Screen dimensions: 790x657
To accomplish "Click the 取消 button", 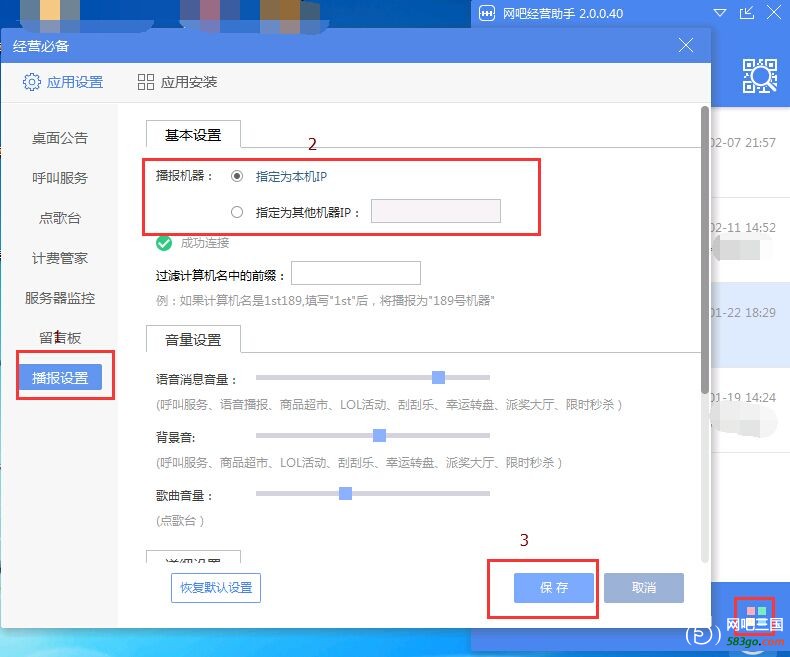I will [644, 587].
